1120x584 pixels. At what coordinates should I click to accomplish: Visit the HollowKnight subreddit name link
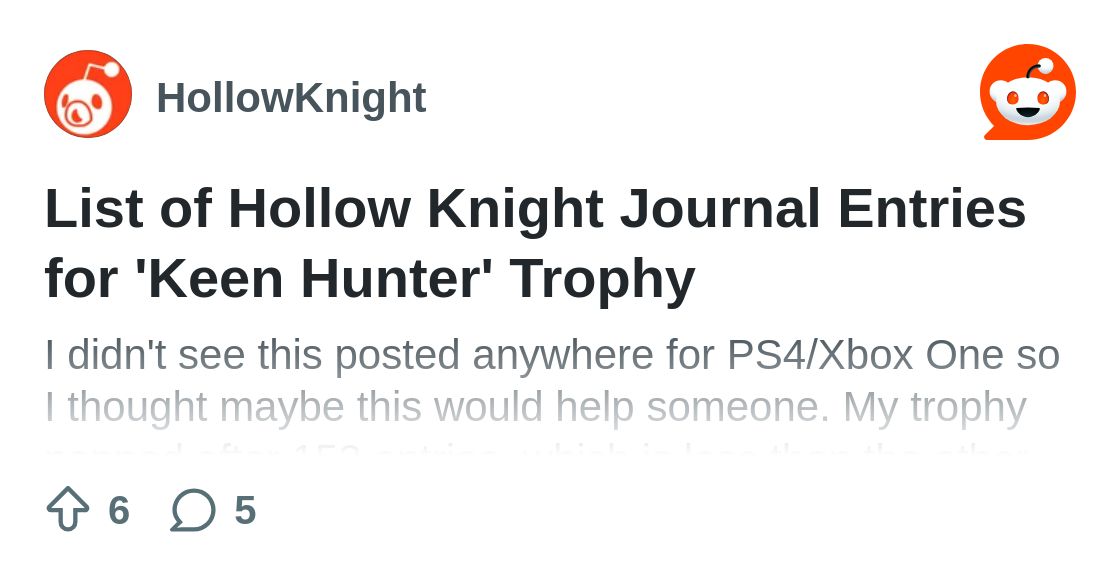click(x=291, y=98)
